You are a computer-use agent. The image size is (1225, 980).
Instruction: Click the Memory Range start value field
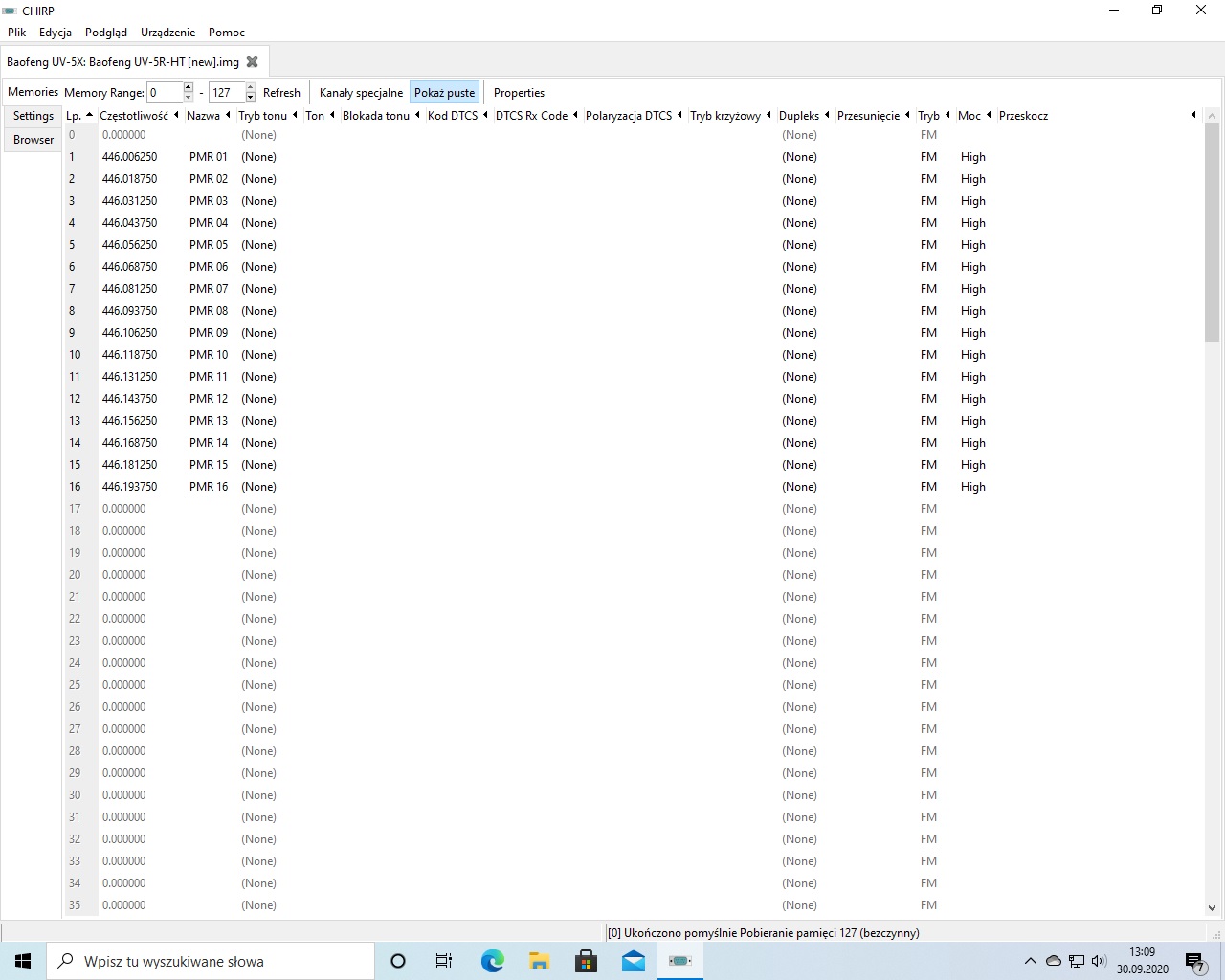(x=165, y=93)
